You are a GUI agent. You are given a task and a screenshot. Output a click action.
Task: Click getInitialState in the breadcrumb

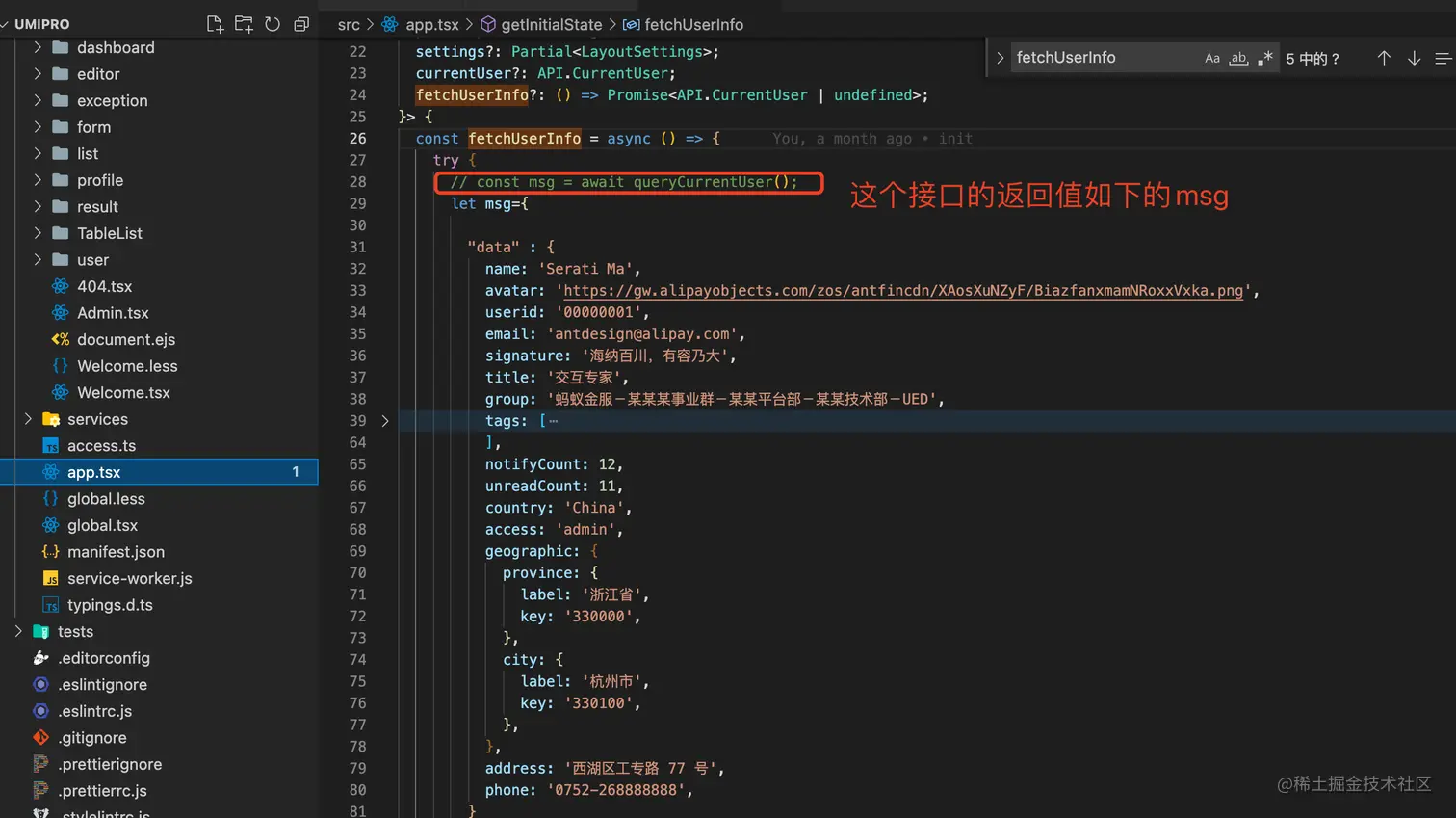[551, 25]
